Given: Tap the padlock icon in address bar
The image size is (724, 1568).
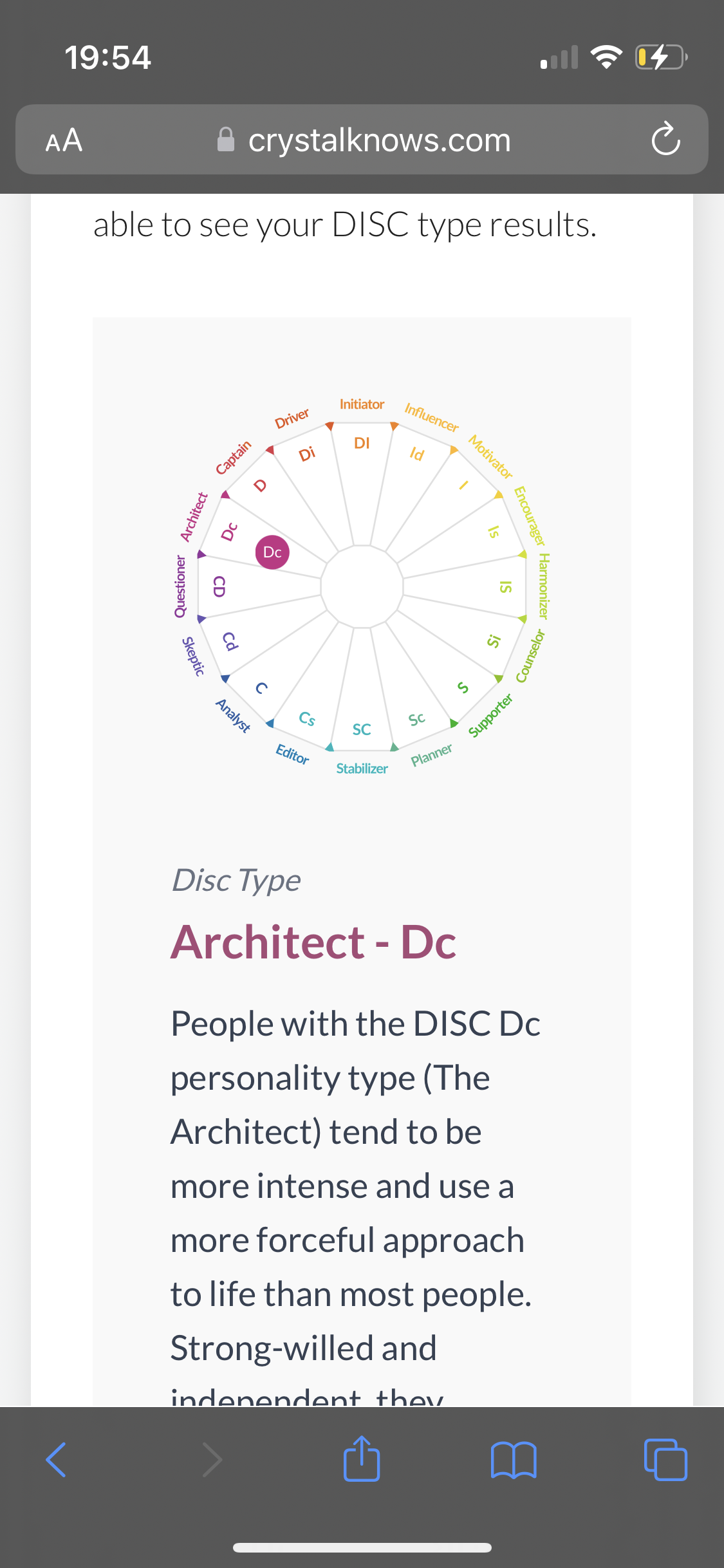Looking at the screenshot, I should coord(226,140).
